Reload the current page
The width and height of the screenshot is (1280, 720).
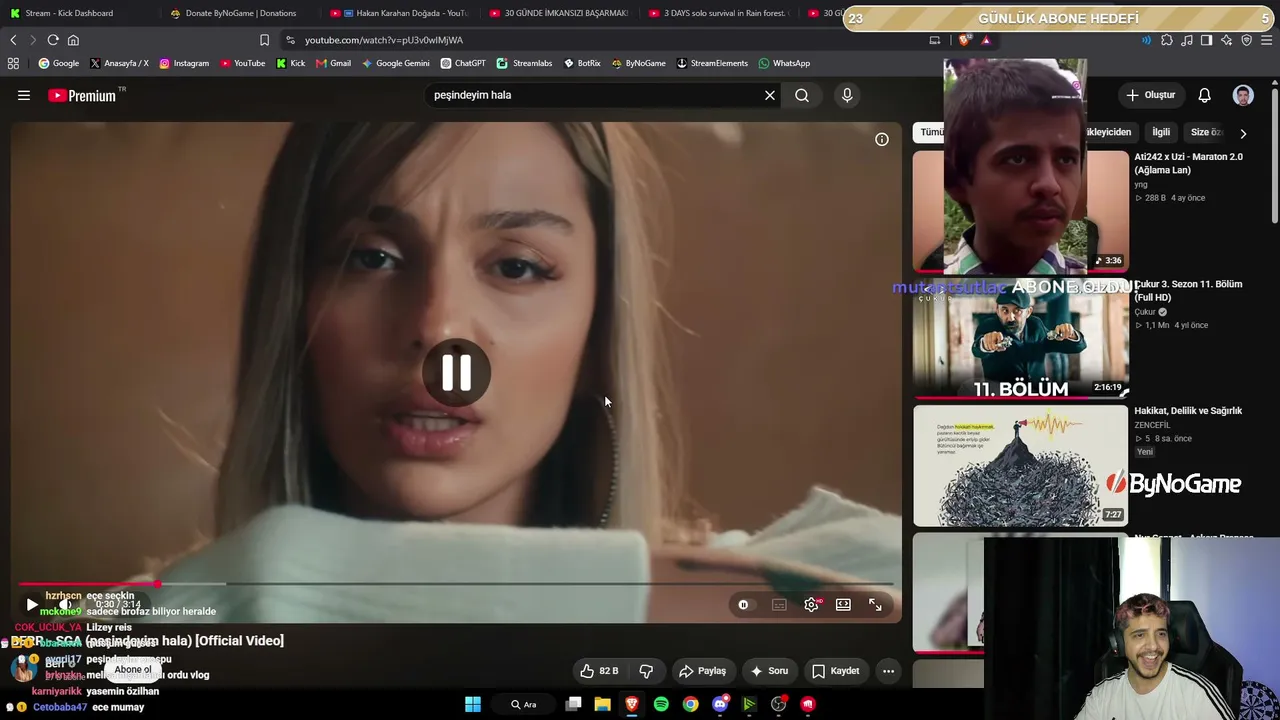53,40
